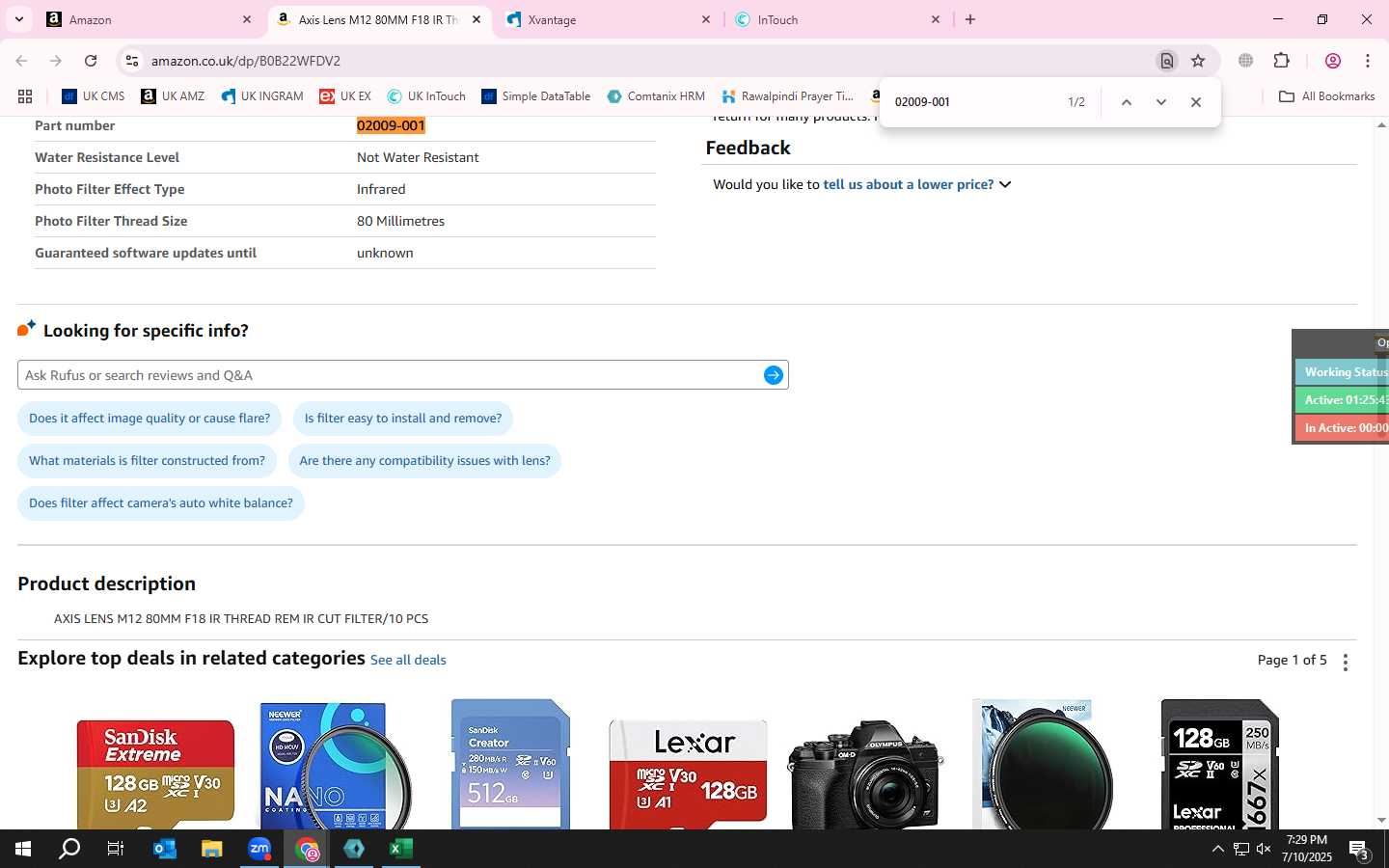
Task: Open Windows taskbar search
Action: point(69,849)
